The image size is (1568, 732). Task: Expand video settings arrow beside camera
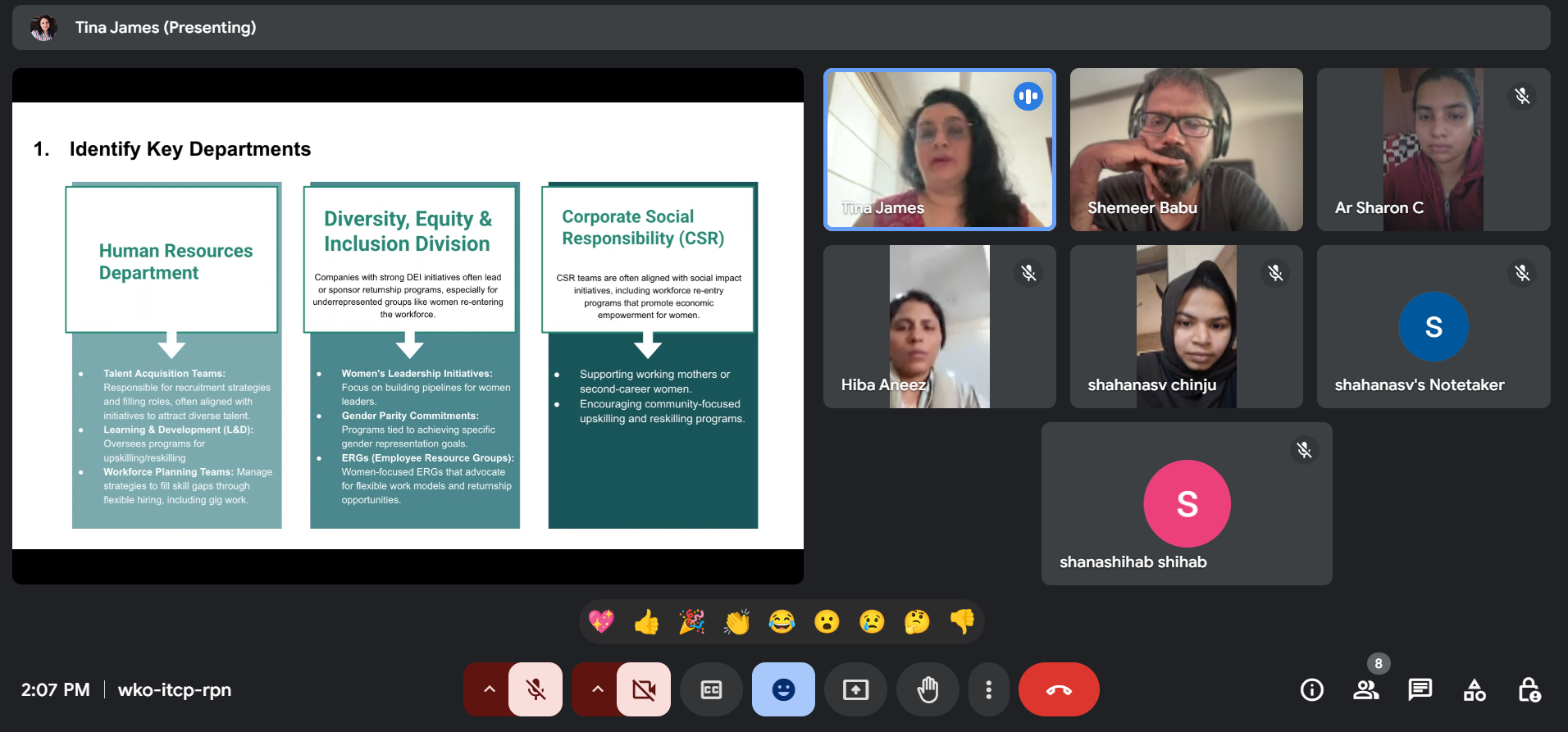tap(597, 690)
